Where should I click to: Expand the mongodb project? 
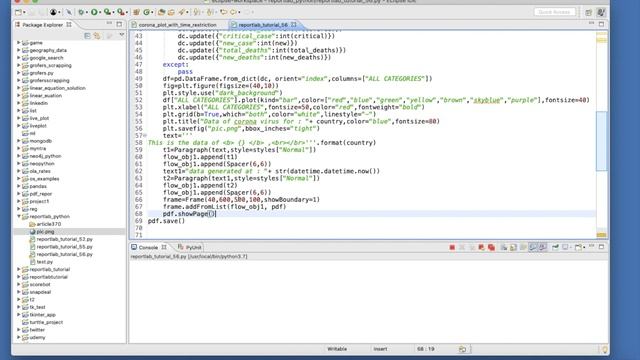click(x=18, y=141)
